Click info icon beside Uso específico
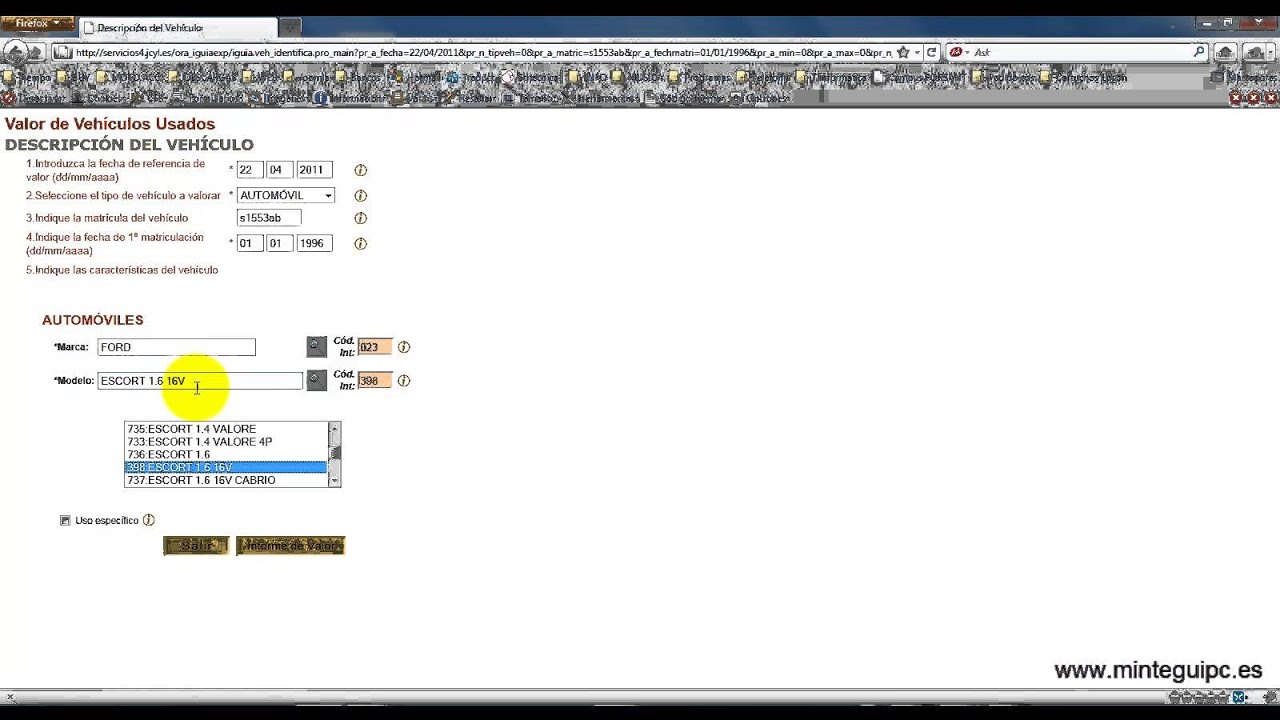Image resolution: width=1280 pixels, height=720 pixels. point(149,520)
